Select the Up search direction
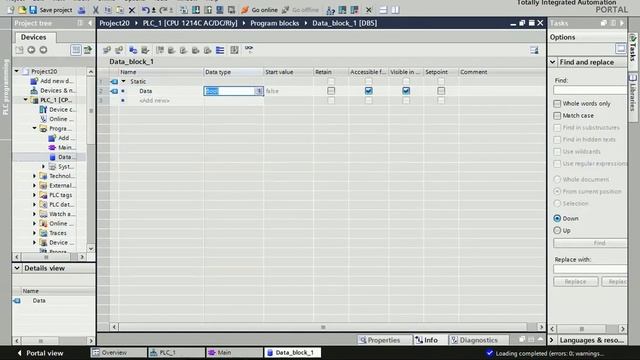Screen dimensions: 640x360 557,231
